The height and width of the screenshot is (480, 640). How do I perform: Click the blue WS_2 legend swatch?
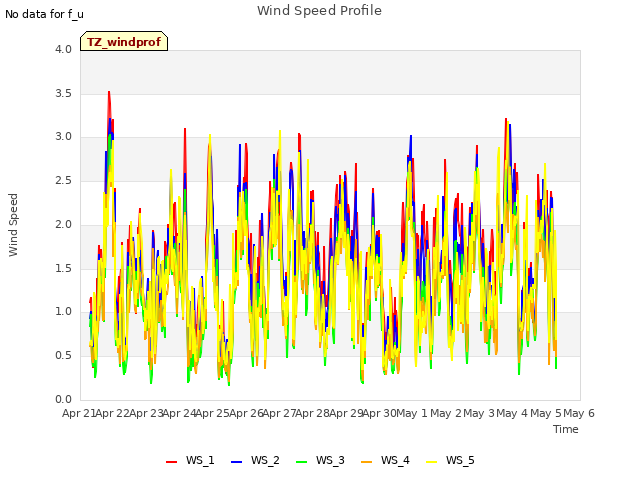[236, 462]
